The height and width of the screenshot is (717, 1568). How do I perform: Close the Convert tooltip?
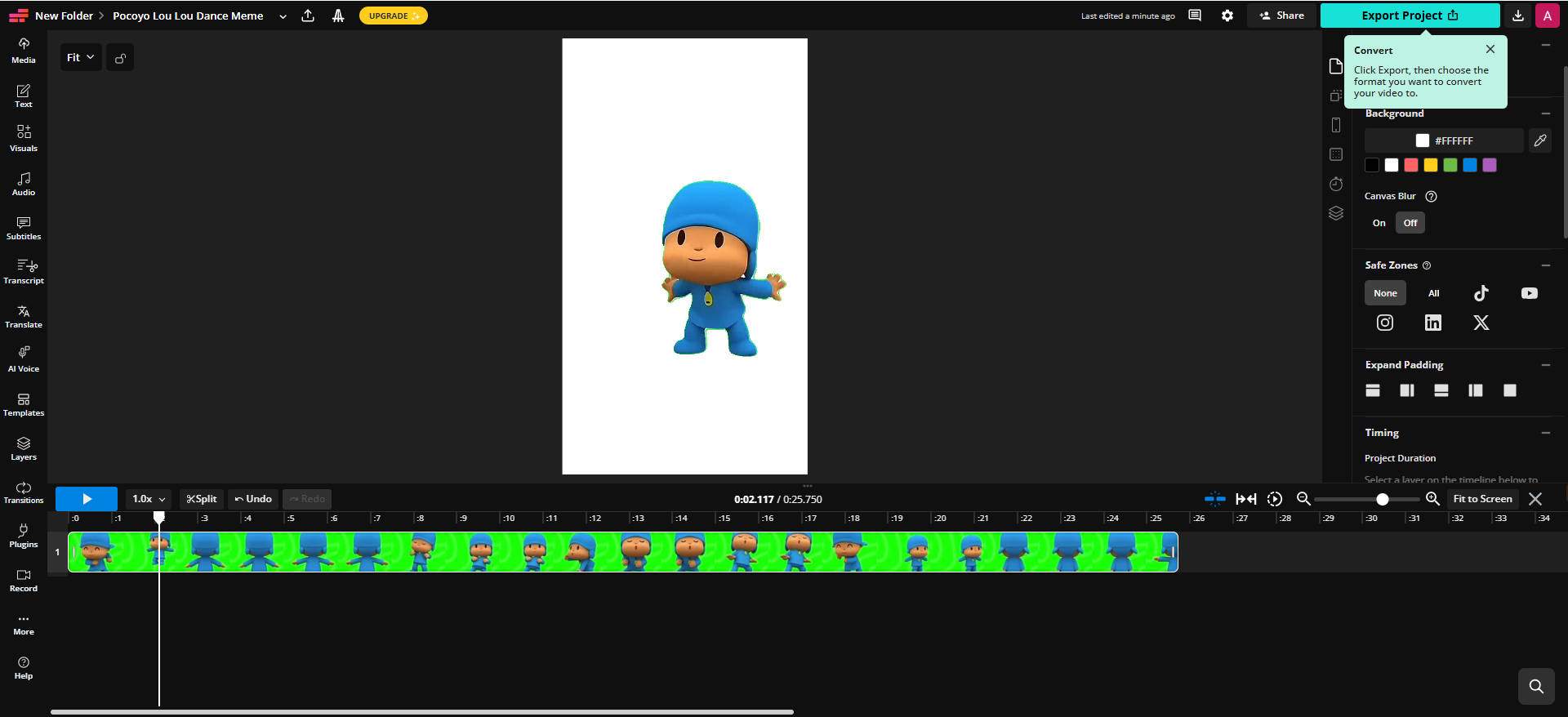(1490, 49)
